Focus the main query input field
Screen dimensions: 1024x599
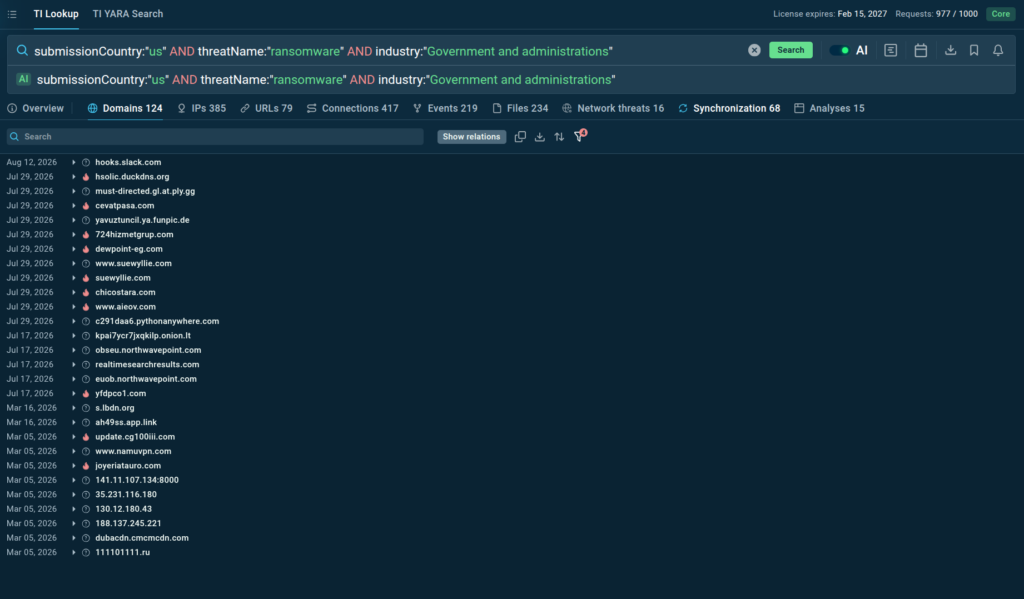tap(385, 51)
